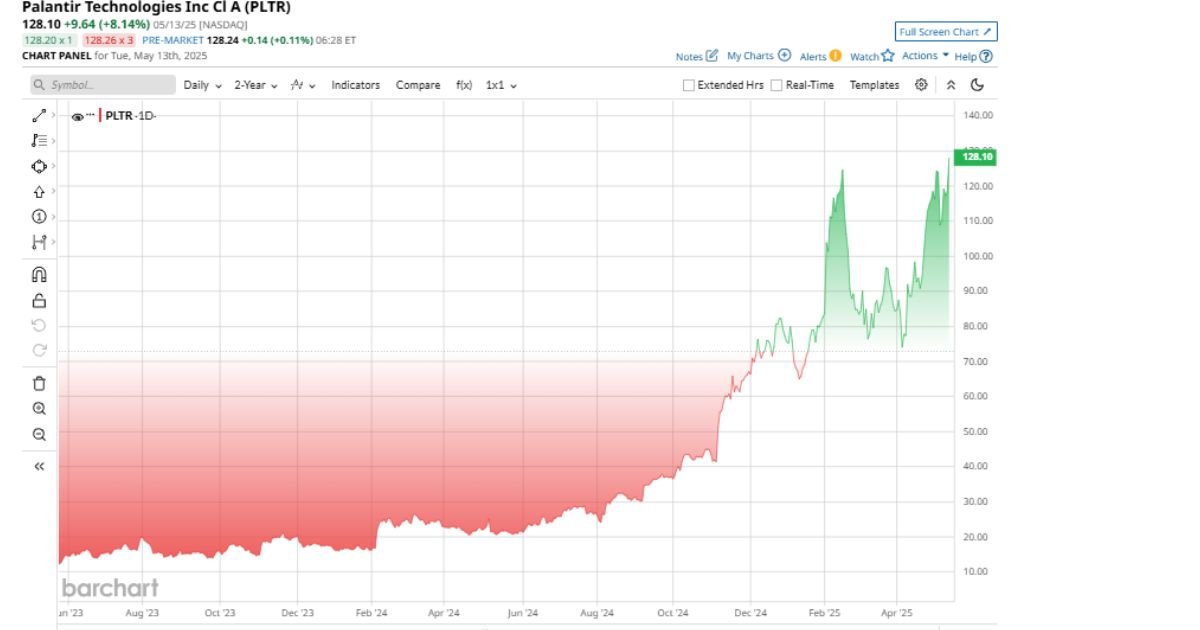Enable the Extended Hrs checkbox

pyautogui.click(x=688, y=85)
